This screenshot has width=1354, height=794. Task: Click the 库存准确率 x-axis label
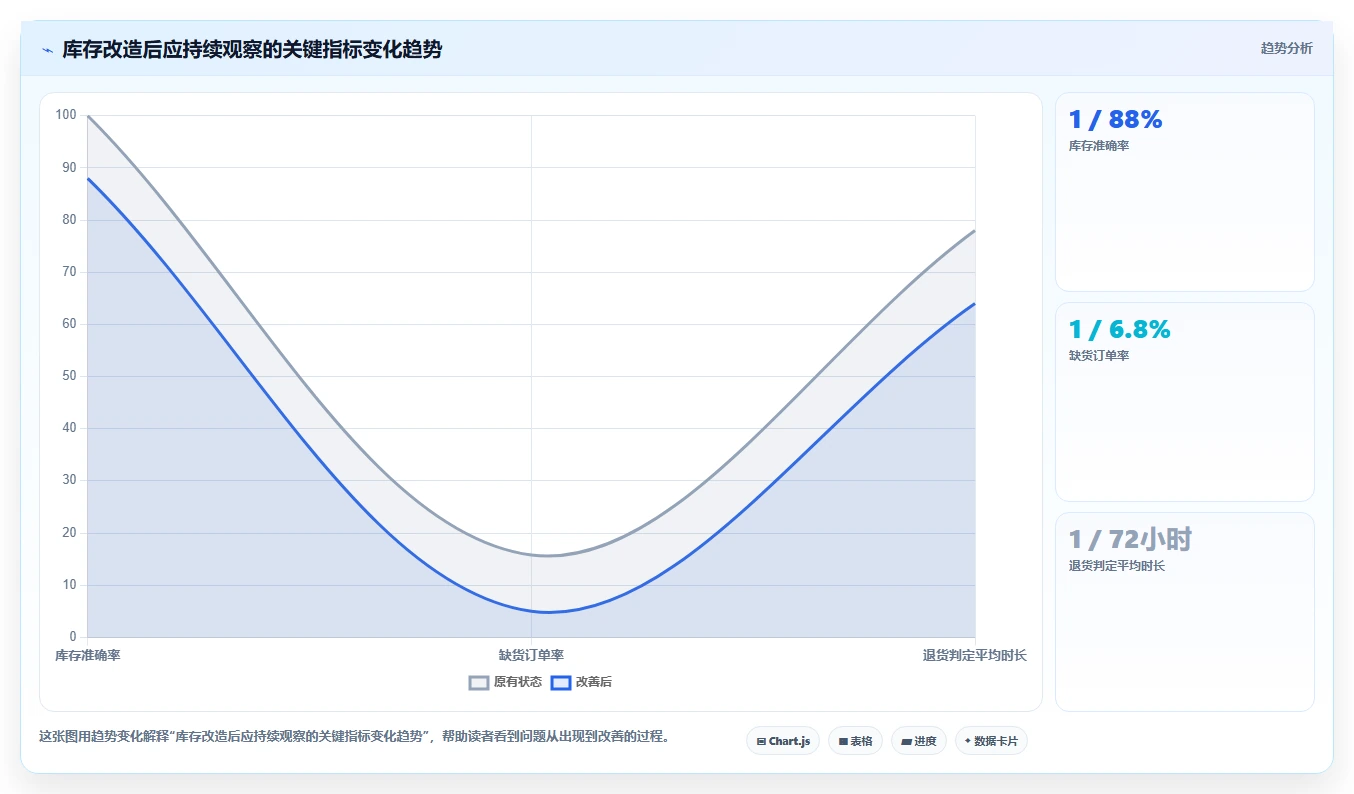[88, 655]
